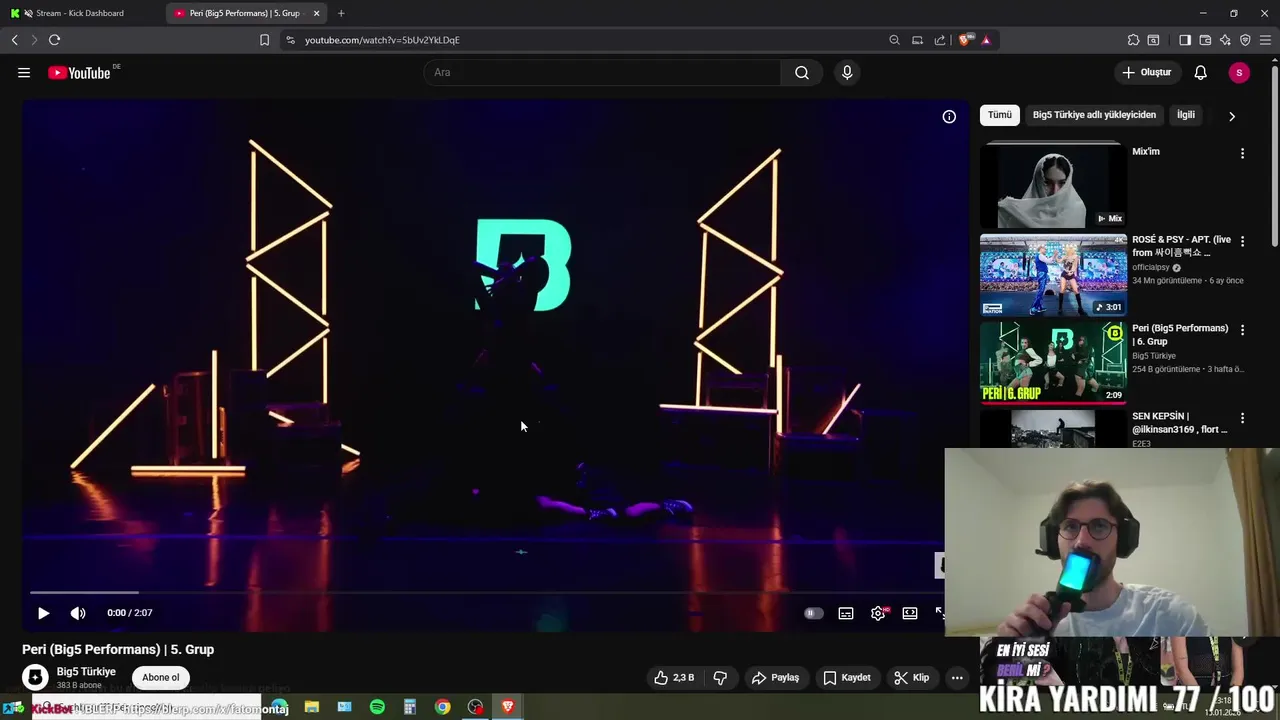Toggle subtitles in the player
This screenshot has height=720, width=1280.
pos(846,613)
